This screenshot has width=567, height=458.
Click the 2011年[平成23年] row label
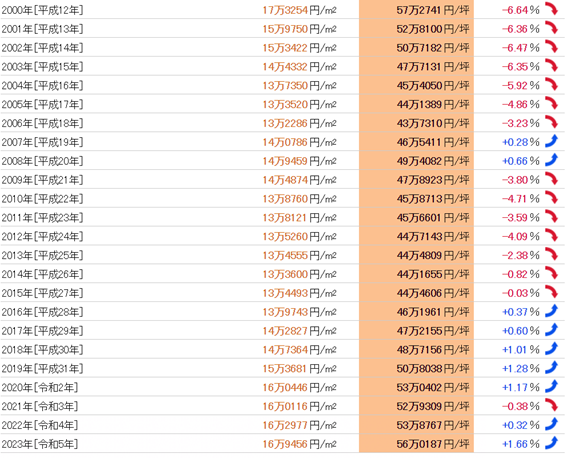42,218
